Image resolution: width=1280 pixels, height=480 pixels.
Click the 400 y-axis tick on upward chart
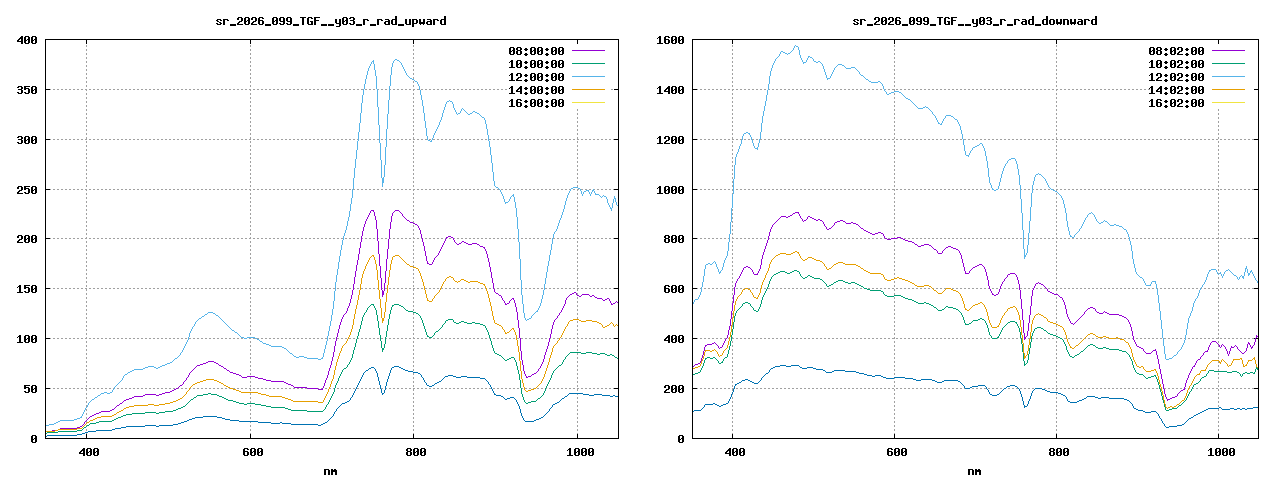click(x=27, y=40)
